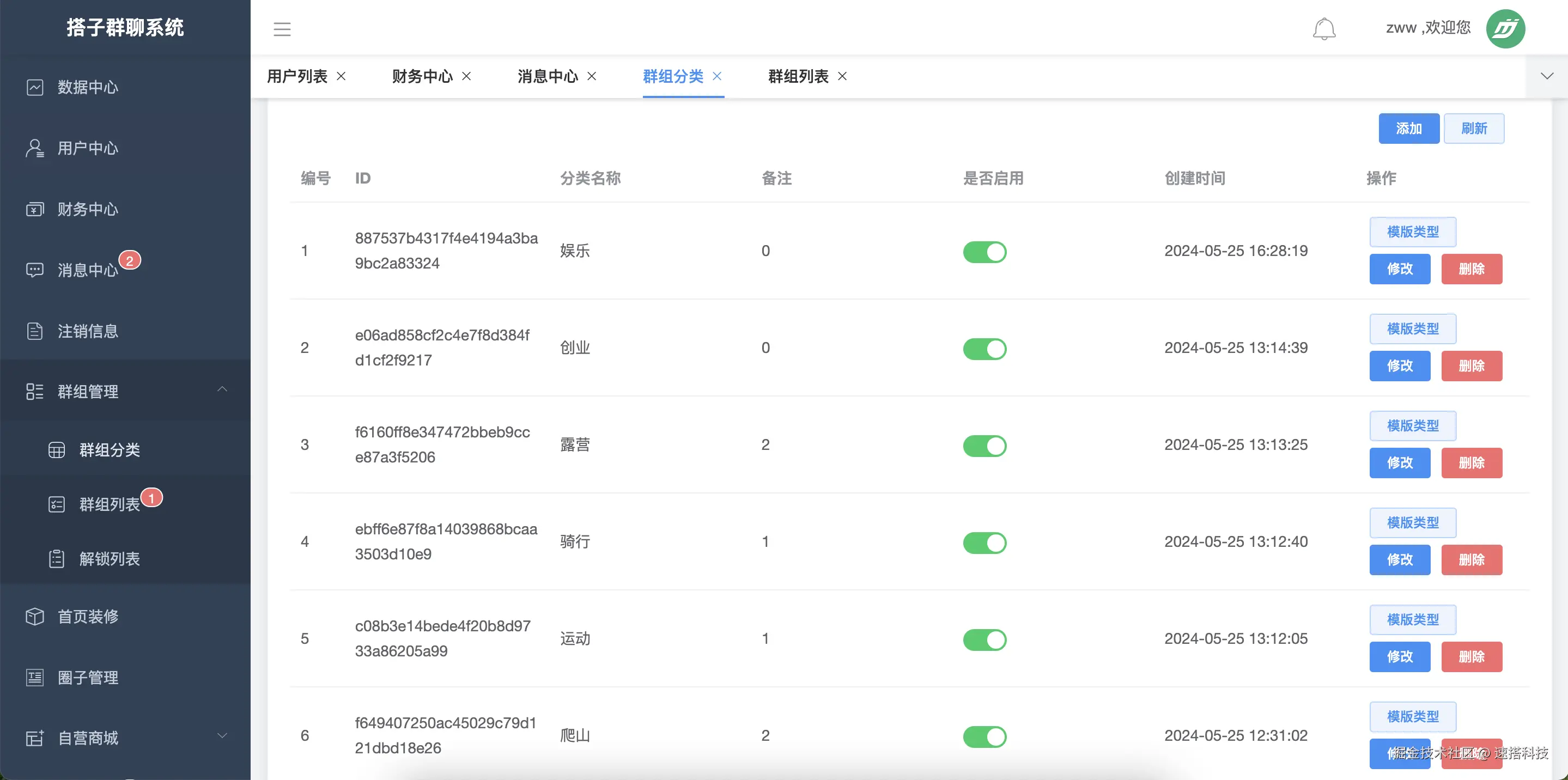Open 首页装修 from the sidebar

click(x=88, y=617)
